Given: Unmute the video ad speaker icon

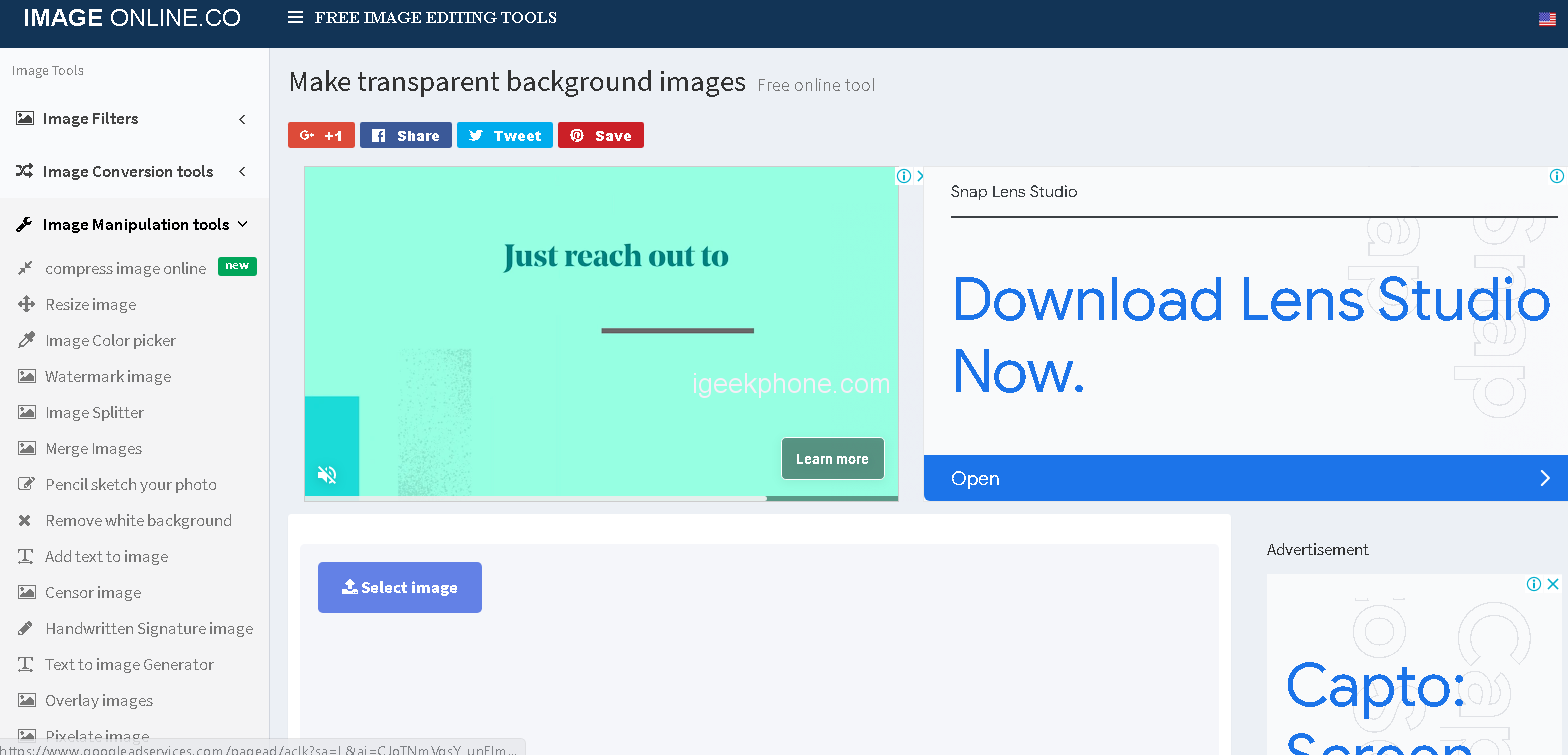Looking at the screenshot, I should point(327,474).
